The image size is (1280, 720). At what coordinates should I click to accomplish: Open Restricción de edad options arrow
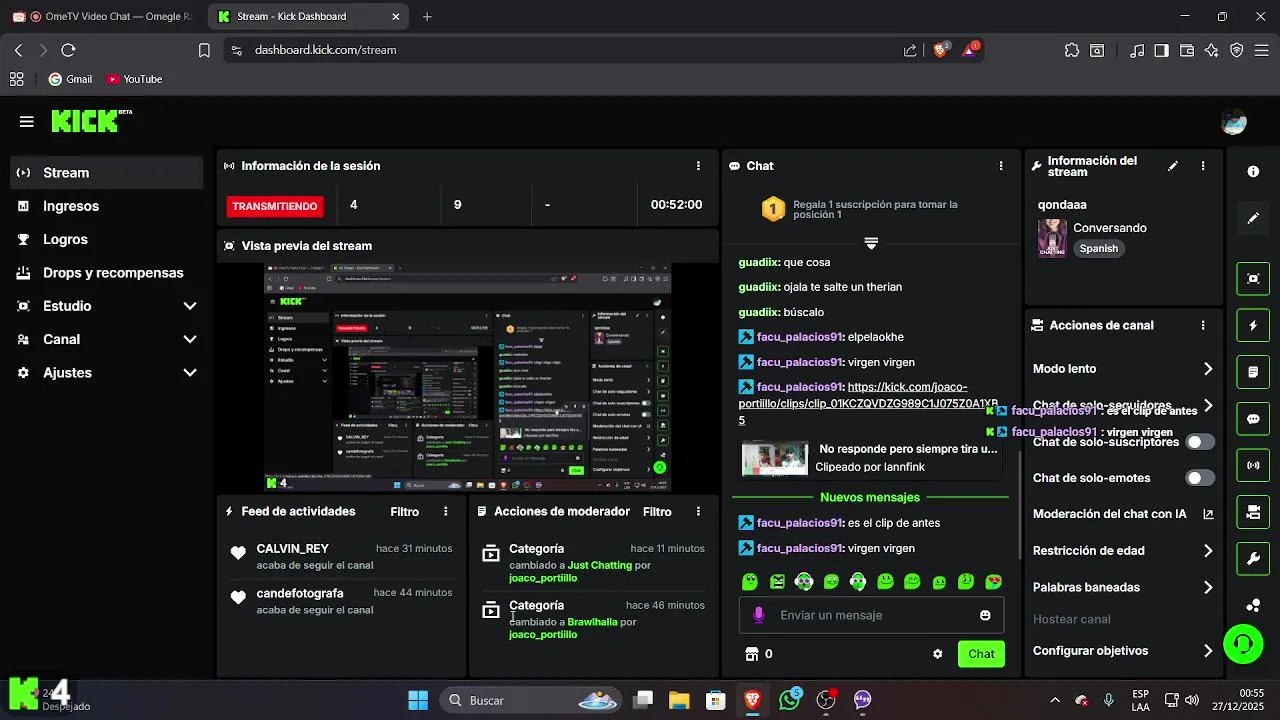point(1208,551)
